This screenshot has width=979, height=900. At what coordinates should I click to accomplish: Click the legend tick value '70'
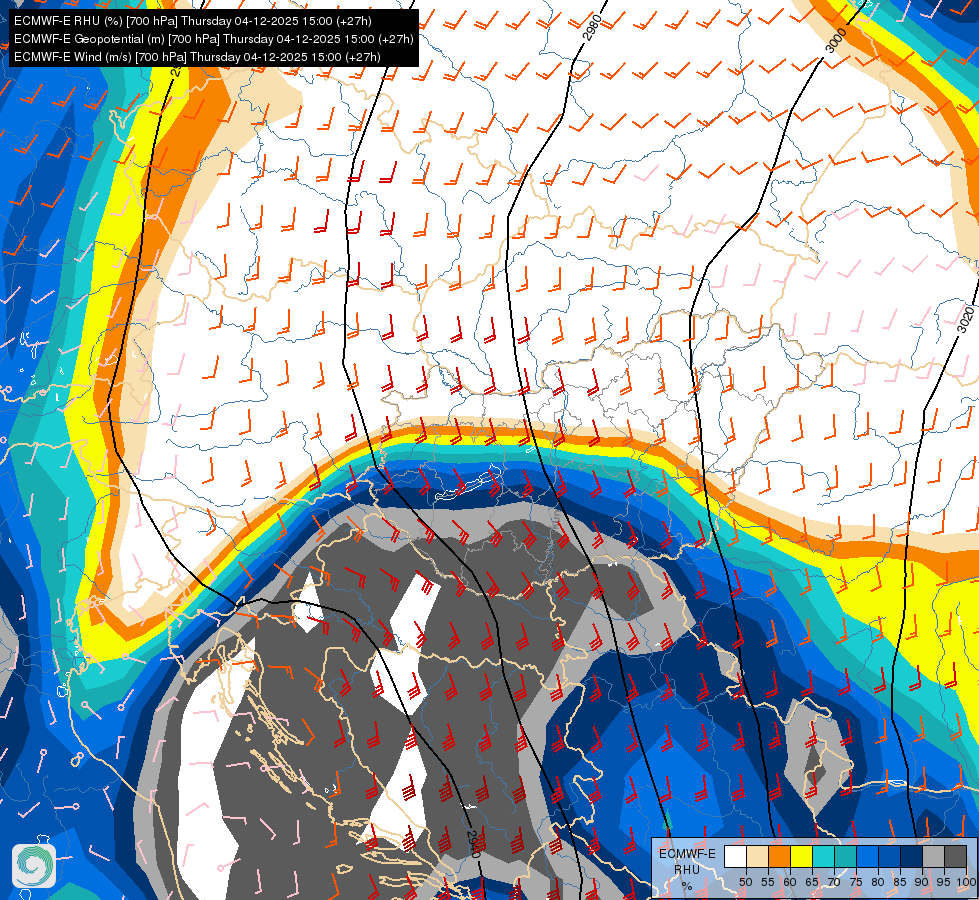(x=834, y=882)
